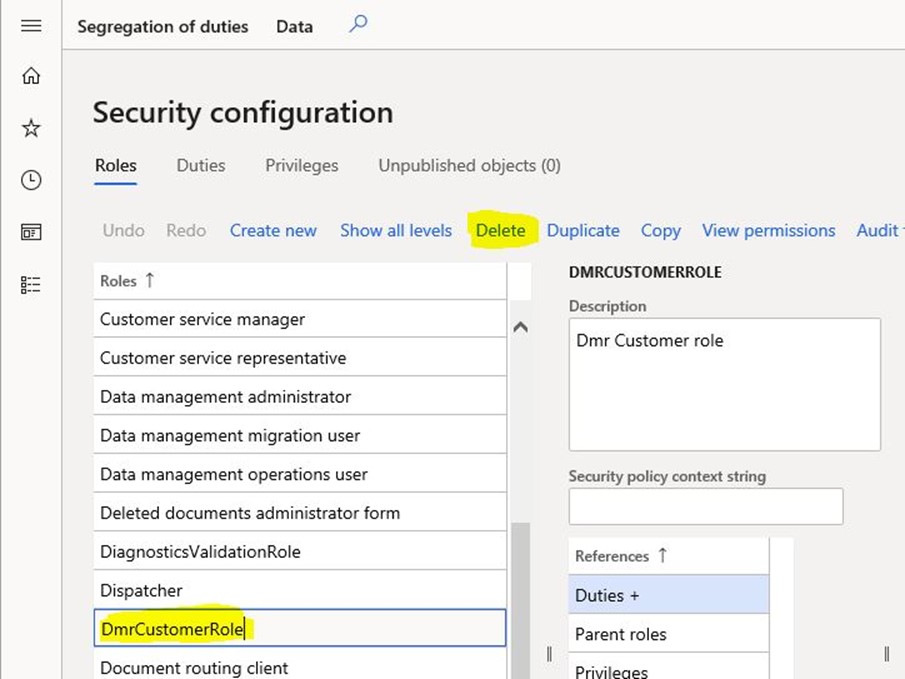The width and height of the screenshot is (905, 679).
Task: Open Segregation of duties menu
Action: 163,27
